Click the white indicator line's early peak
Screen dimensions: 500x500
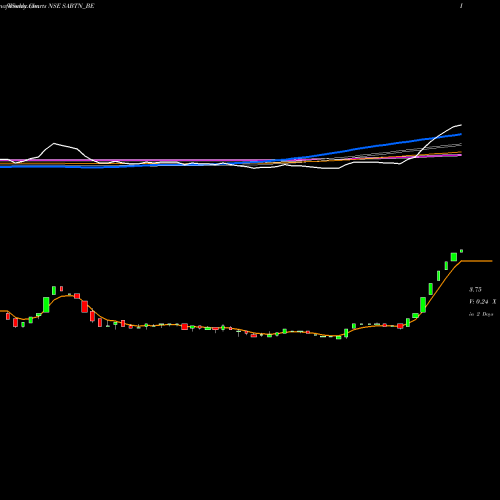(54, 144)
